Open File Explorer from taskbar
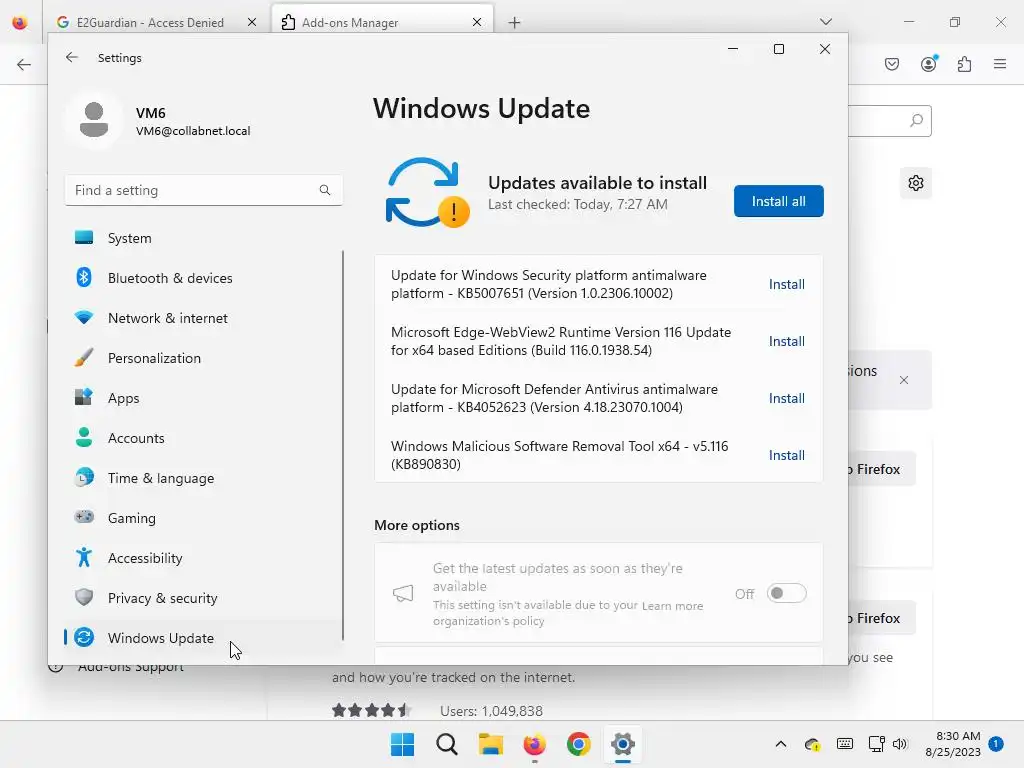Viewport: 1024px width, 768px height. click(x=490, y=744)
